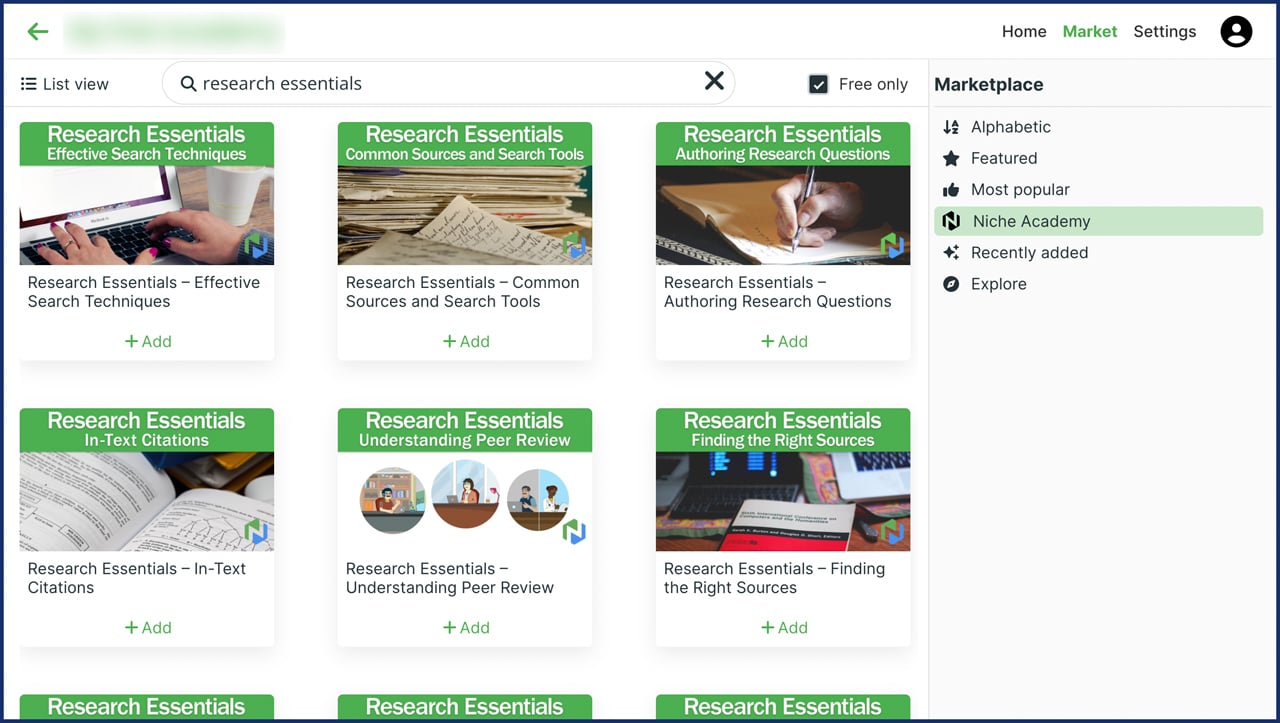Screen dimensions: 1280x723
Task: Open Settings in top navigation
Action: point(1164,32)
